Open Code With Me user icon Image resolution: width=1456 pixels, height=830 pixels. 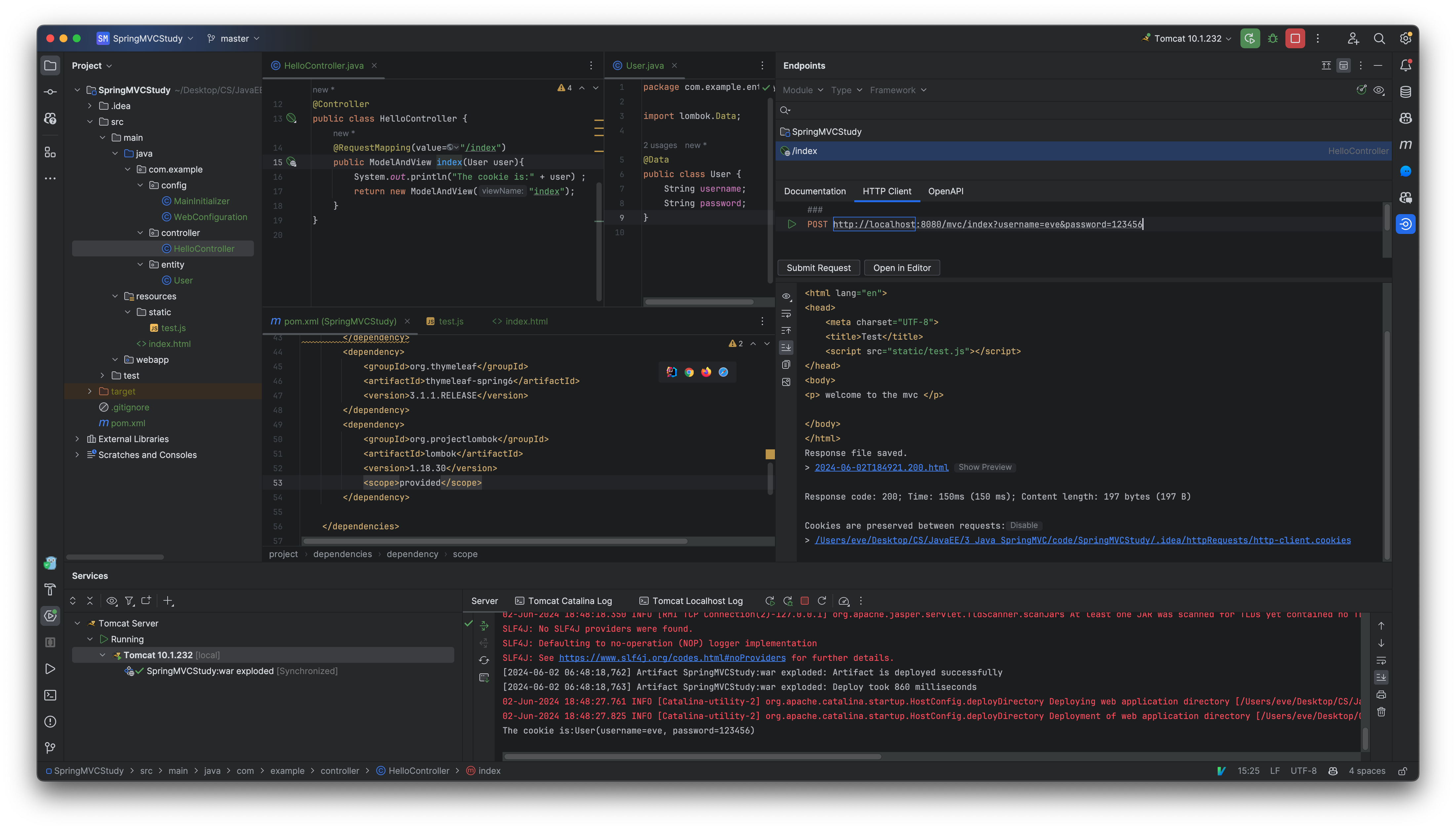(1353, 38)
